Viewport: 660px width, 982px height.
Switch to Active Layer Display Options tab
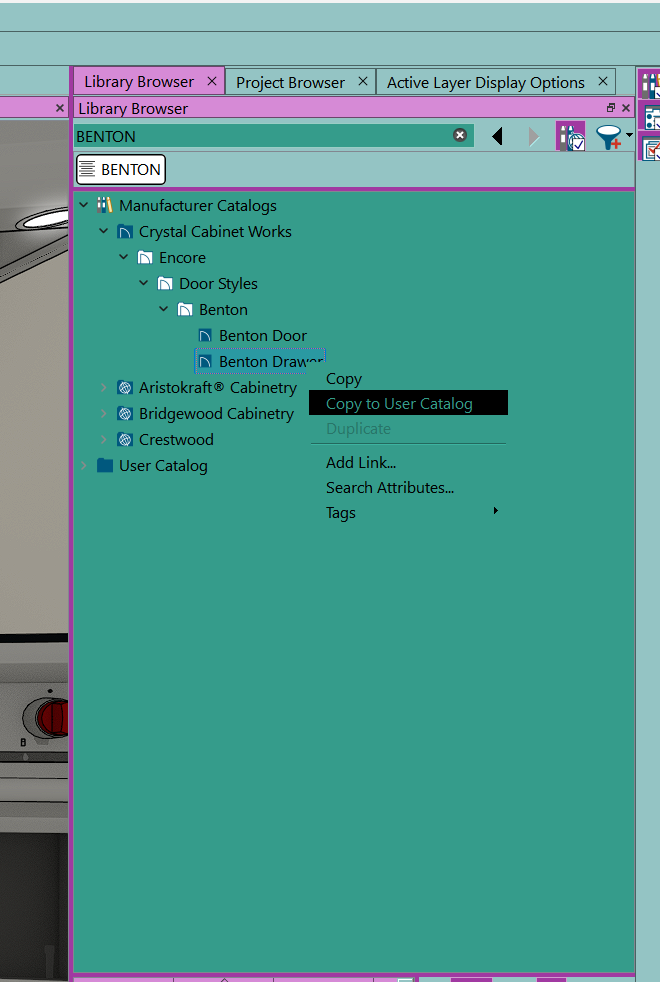485,82
